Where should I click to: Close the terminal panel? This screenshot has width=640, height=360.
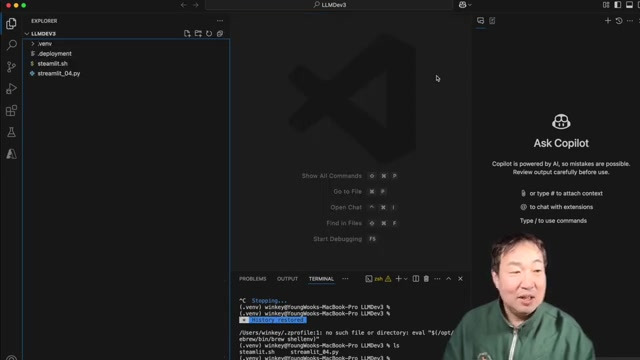coord(460,279)
